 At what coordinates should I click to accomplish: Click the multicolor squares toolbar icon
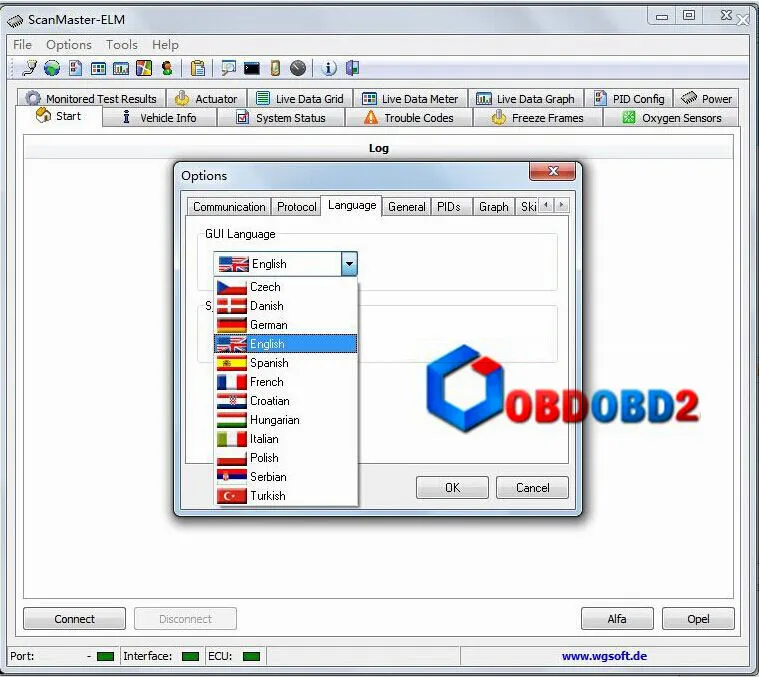144,68
